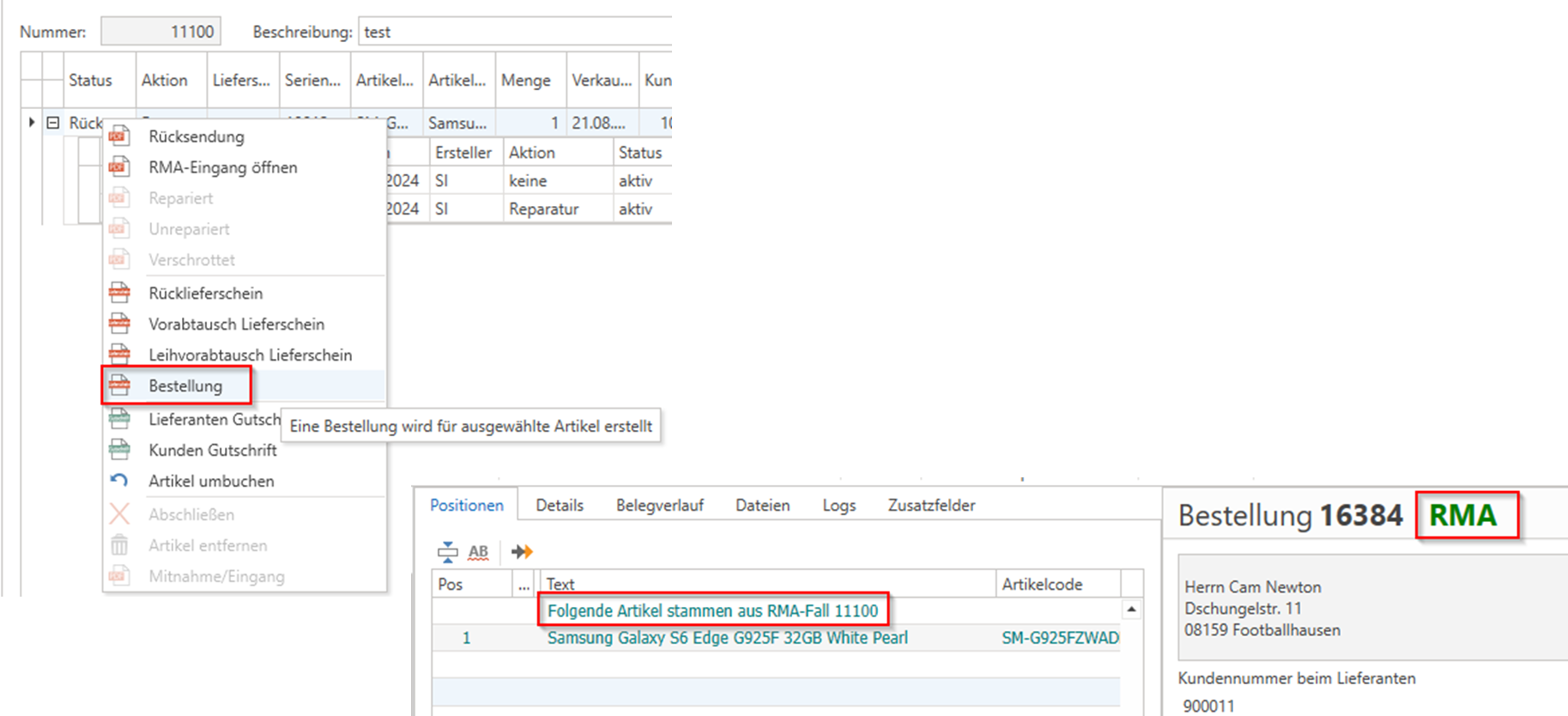Click into the Beschreibung text field
This screenshot has width=1568, height=716.
click(515, 32)
